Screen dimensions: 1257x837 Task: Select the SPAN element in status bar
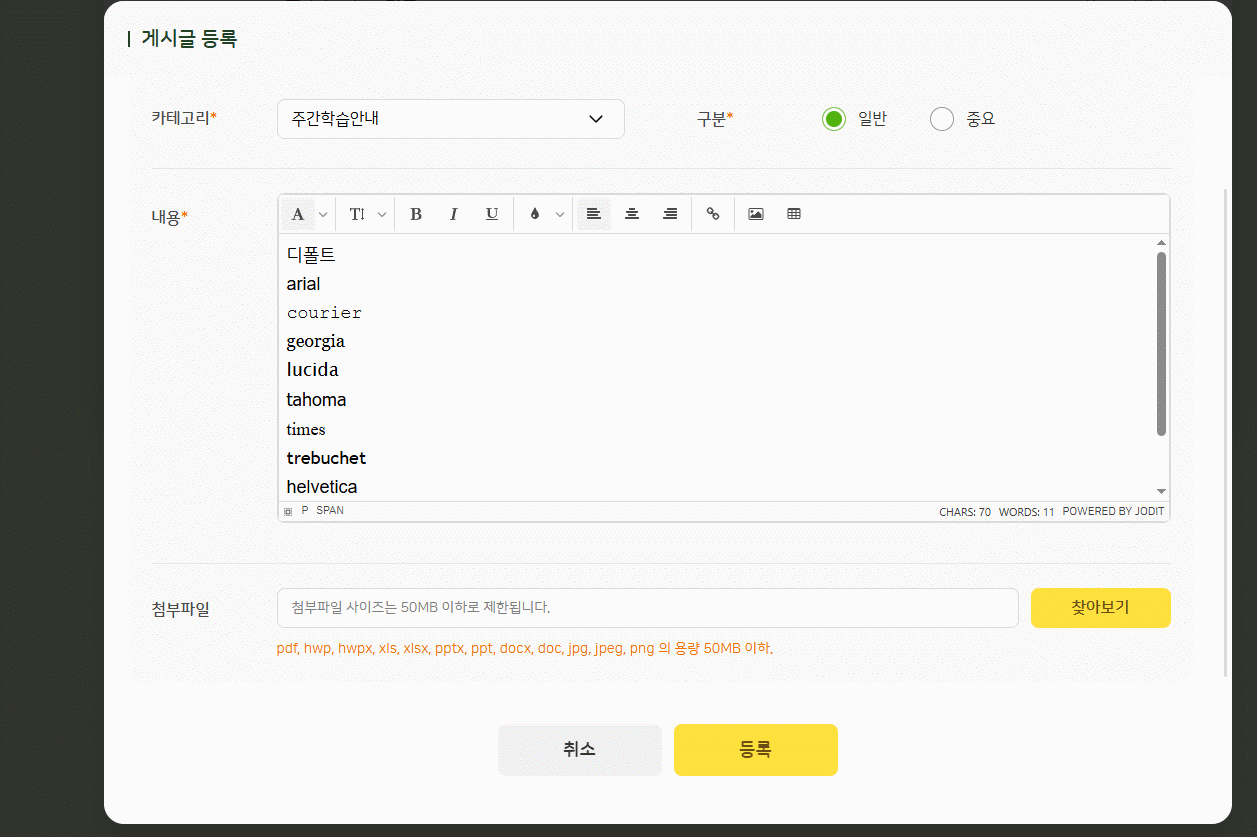(330, 511)
